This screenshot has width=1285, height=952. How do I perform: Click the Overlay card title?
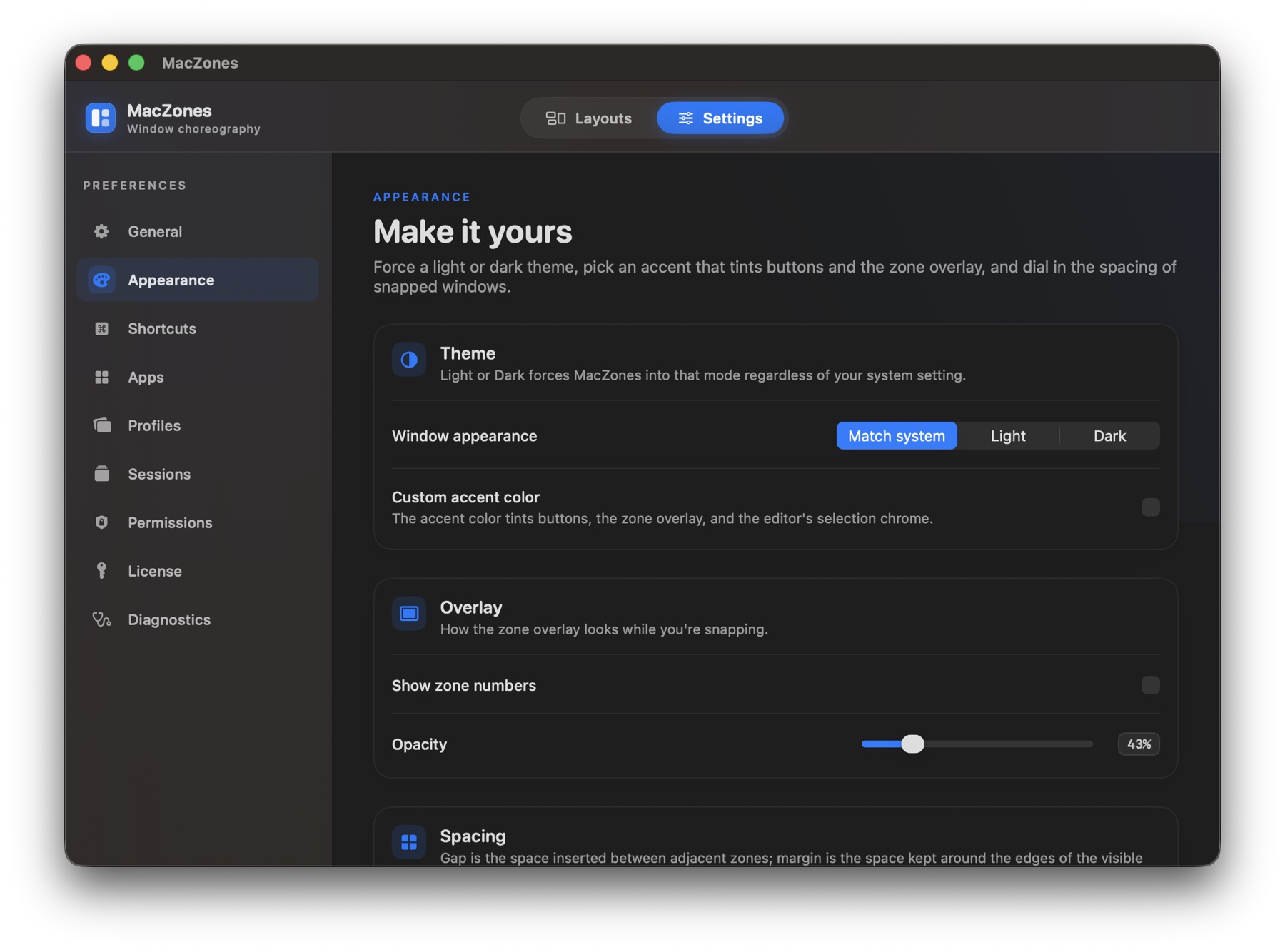(471, 607)
